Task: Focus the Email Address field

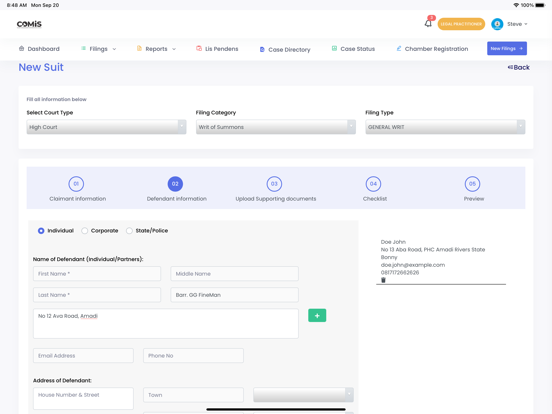Action: coord(83,356)
